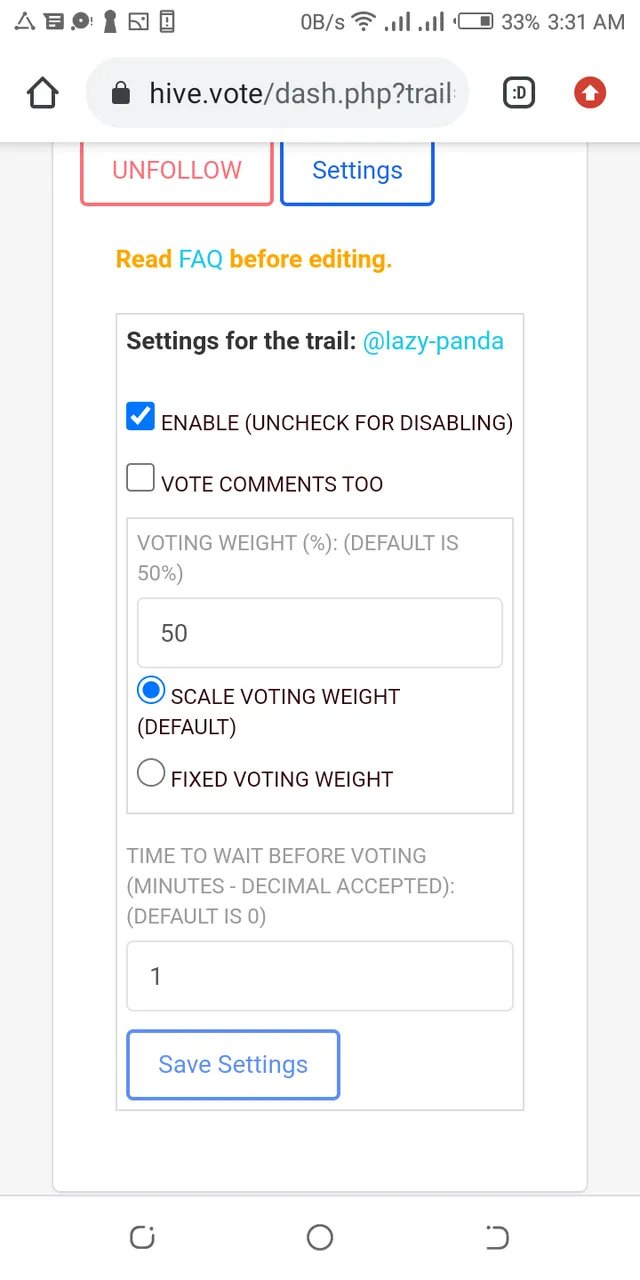Click the UNFOLLOW button
640x1280 pixels.
coord(177,170)
